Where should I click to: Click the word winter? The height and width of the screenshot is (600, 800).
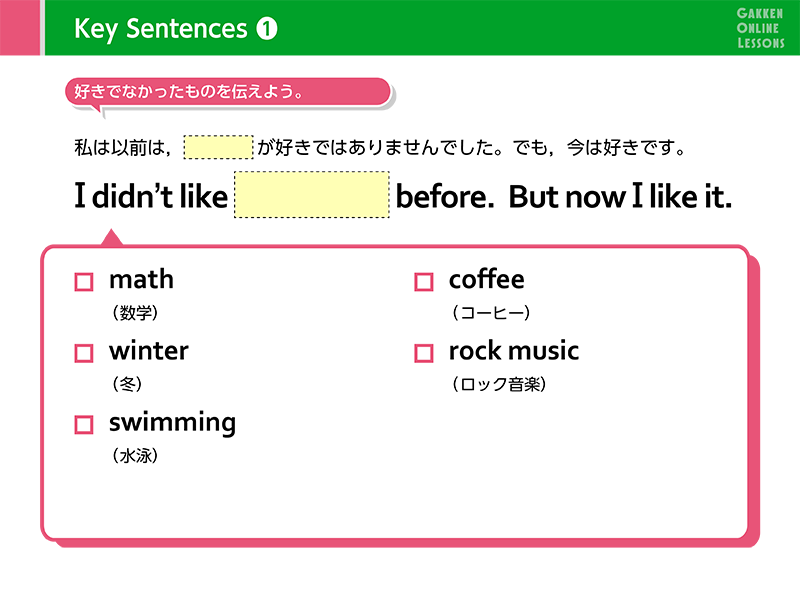(x=148, y=351)
